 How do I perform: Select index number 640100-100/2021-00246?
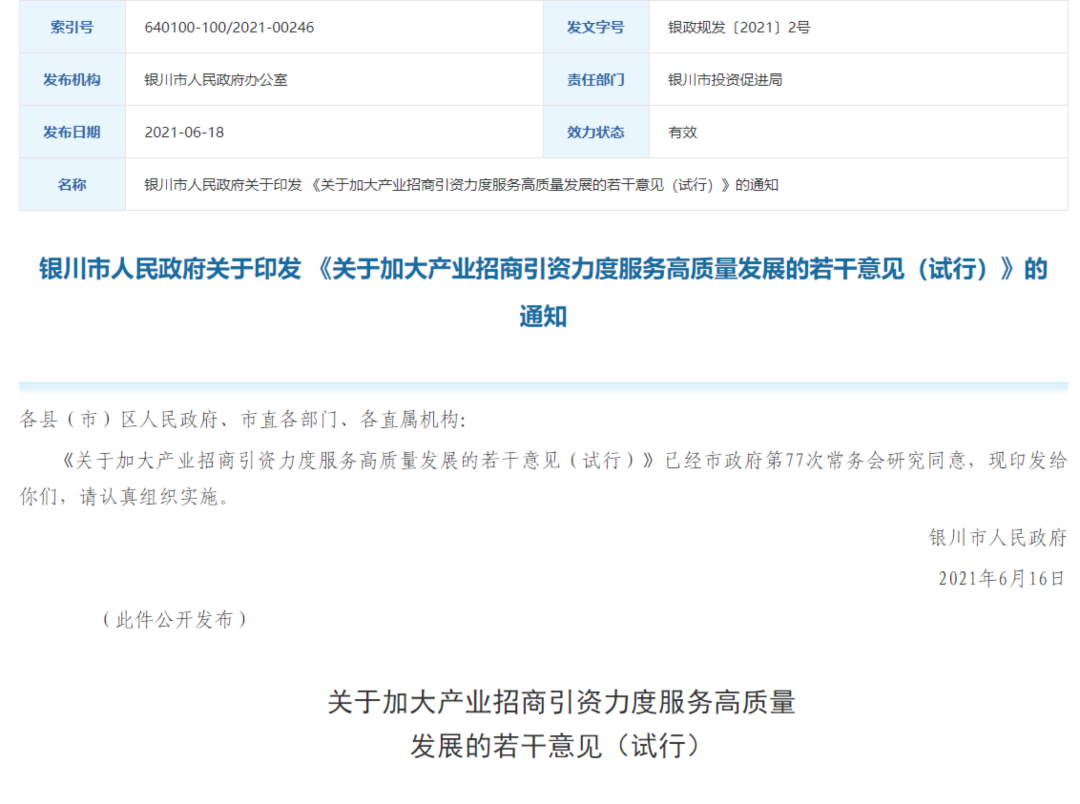click(229, 27)
